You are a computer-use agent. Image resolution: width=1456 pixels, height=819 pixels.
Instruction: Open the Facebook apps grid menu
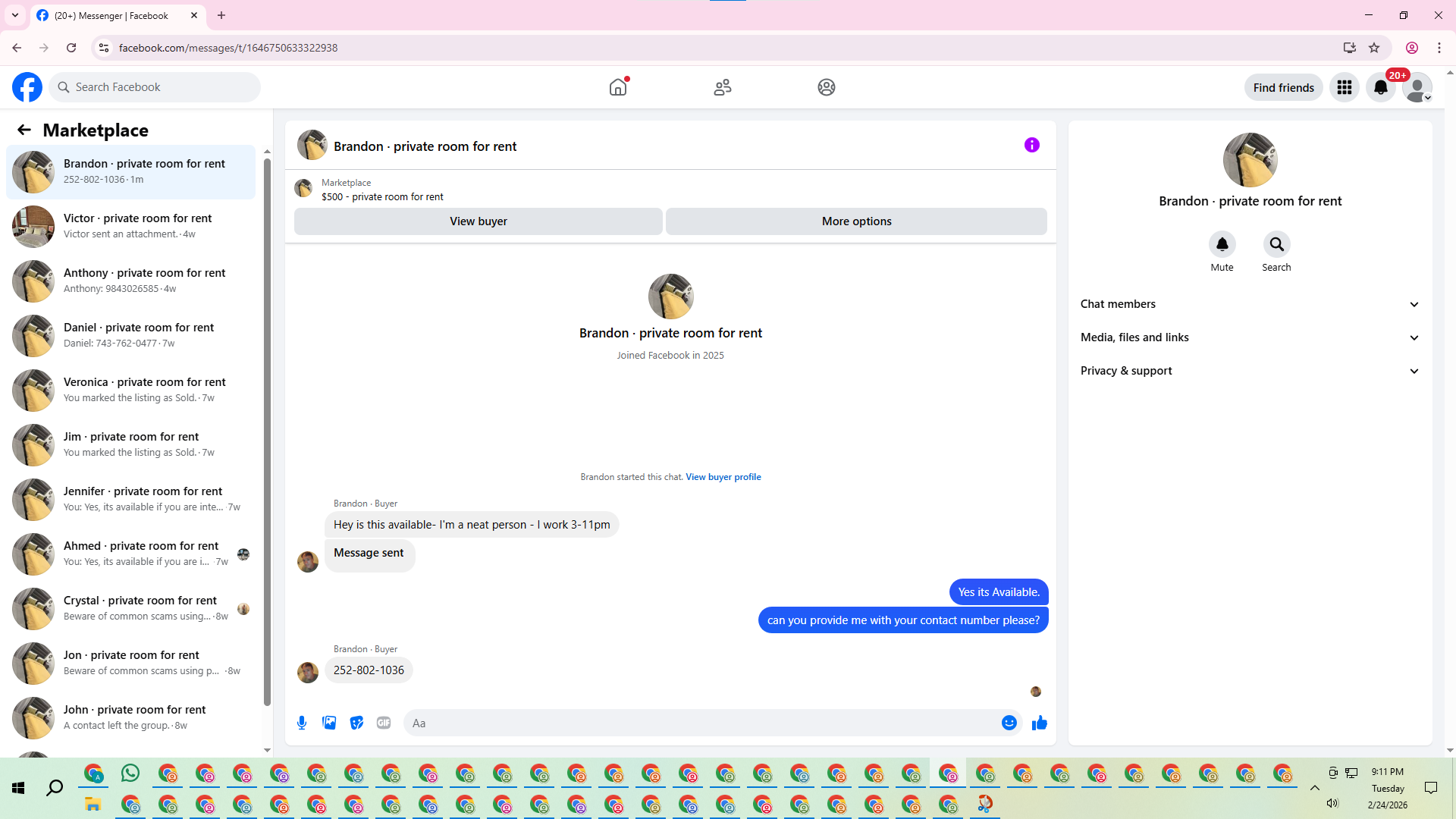(1344, 87)
